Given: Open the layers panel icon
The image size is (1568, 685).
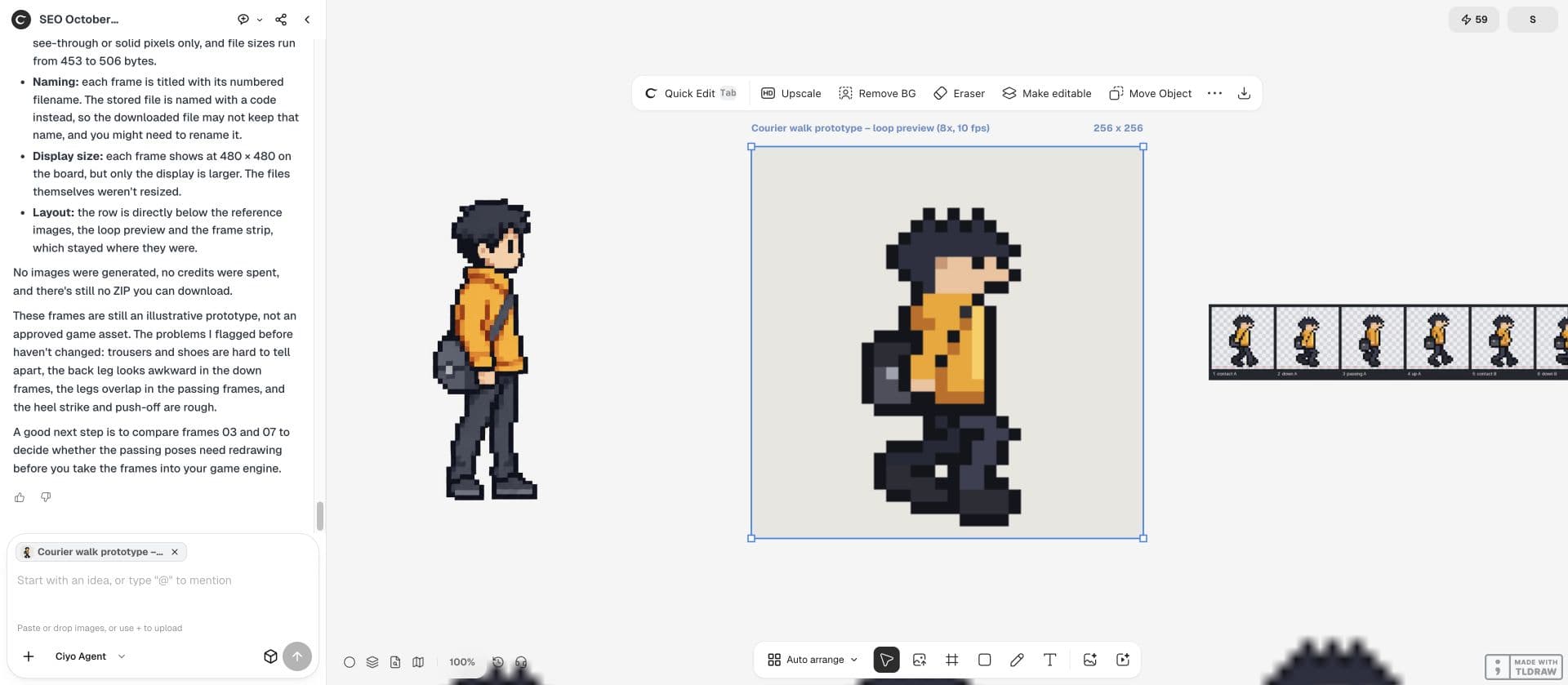Looking at the screenshot, I should [x=372, y=662].
